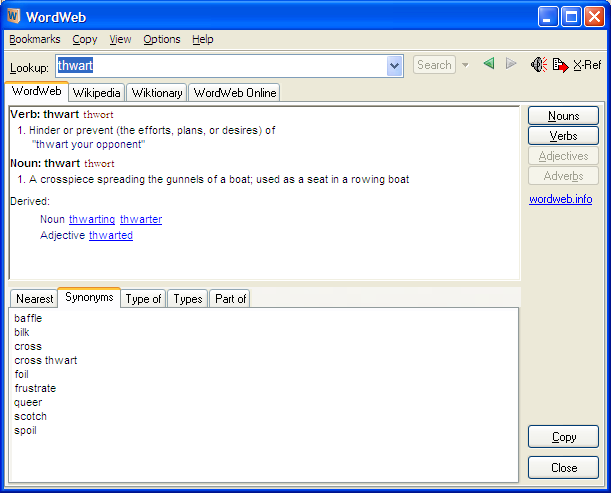This screenshot has width=611, height=493.
Task: Select synonym bilk
Action: click(x=22, y=332)
